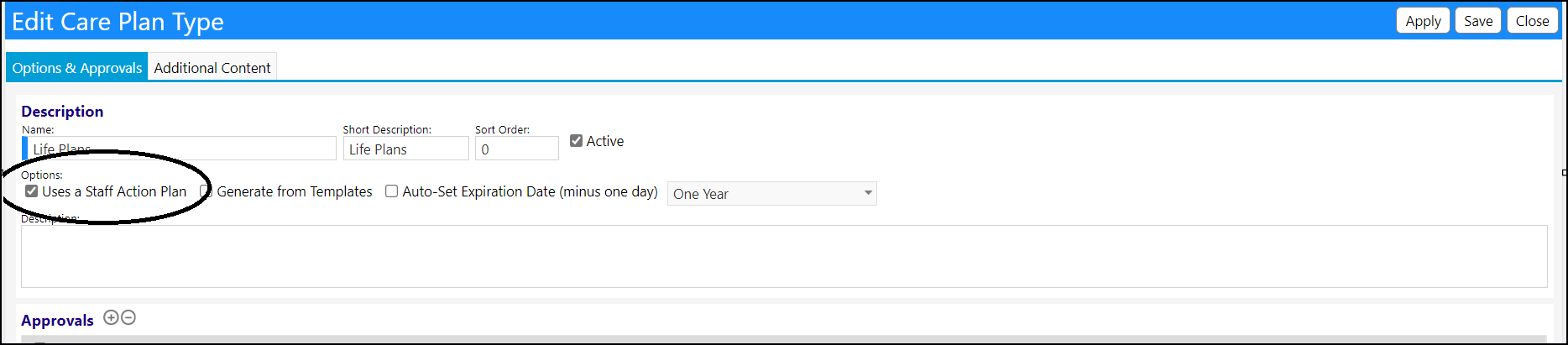The image size is (1568, 345).
Task: Click the Apply button
Action: tap(1424, 21)
